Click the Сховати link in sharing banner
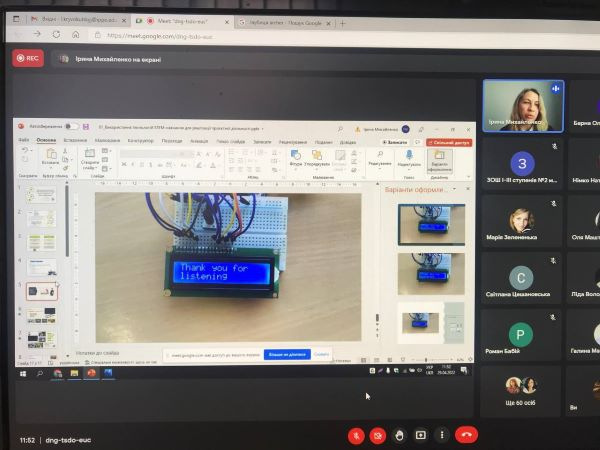The image size is (600, 450). tap(321, 355)
